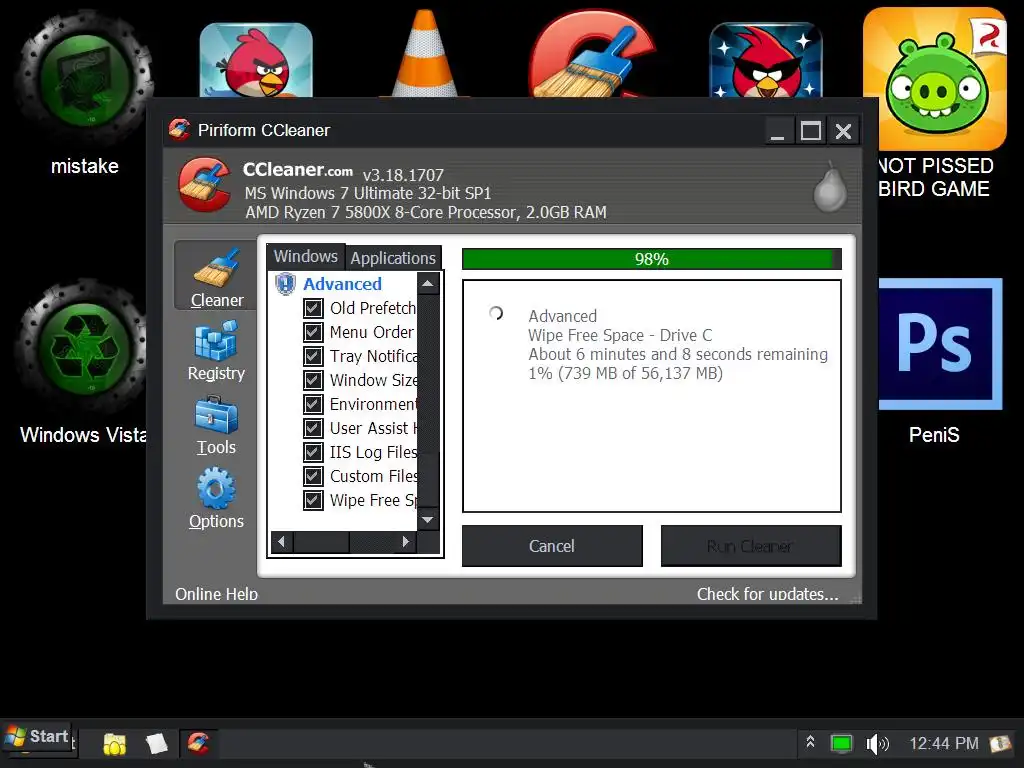The width and height of the screenshot is (1024, 768).
Task: Uncheck Old Prefetch data checkbox
Action: coord(313,308)
